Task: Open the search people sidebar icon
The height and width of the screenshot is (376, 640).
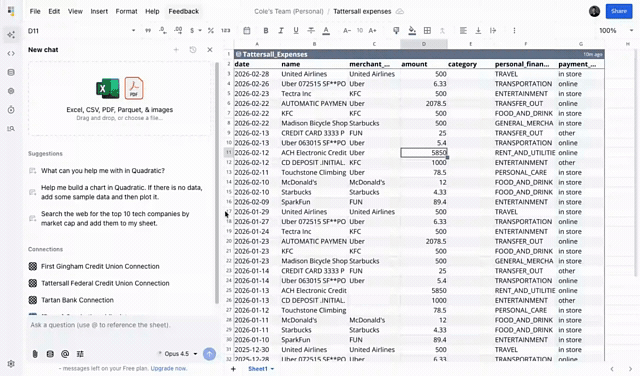Action: pyautogui.click(x=11, y=129)
